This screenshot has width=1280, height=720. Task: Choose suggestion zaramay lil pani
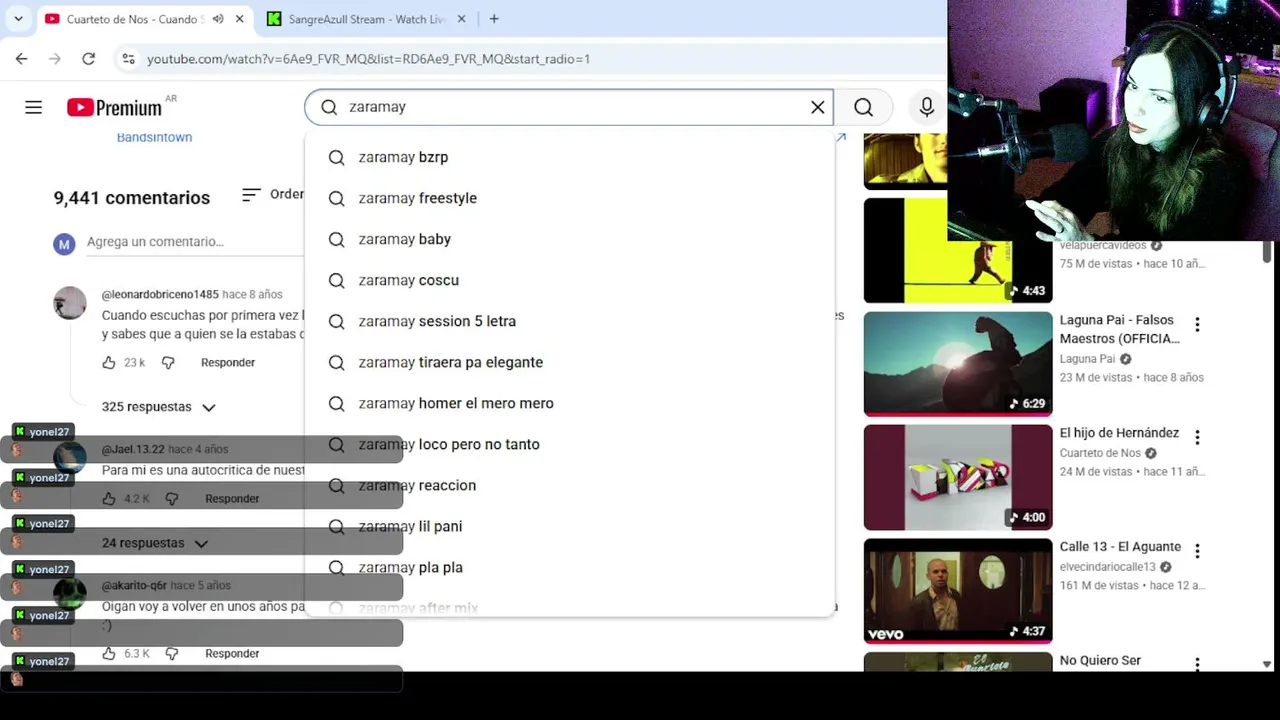point(569,526)
